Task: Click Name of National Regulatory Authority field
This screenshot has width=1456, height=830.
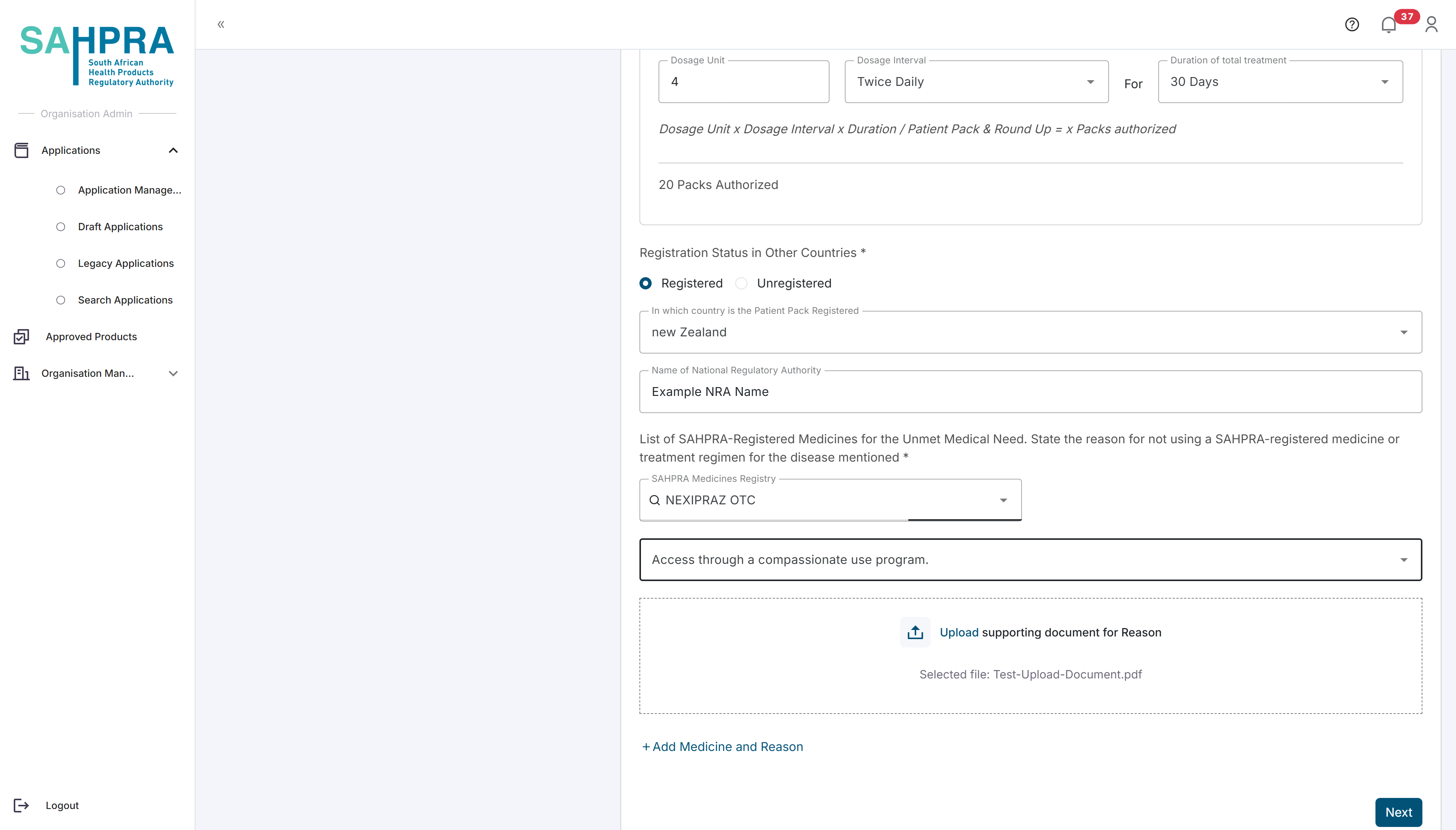Action: pos(1030,392)
